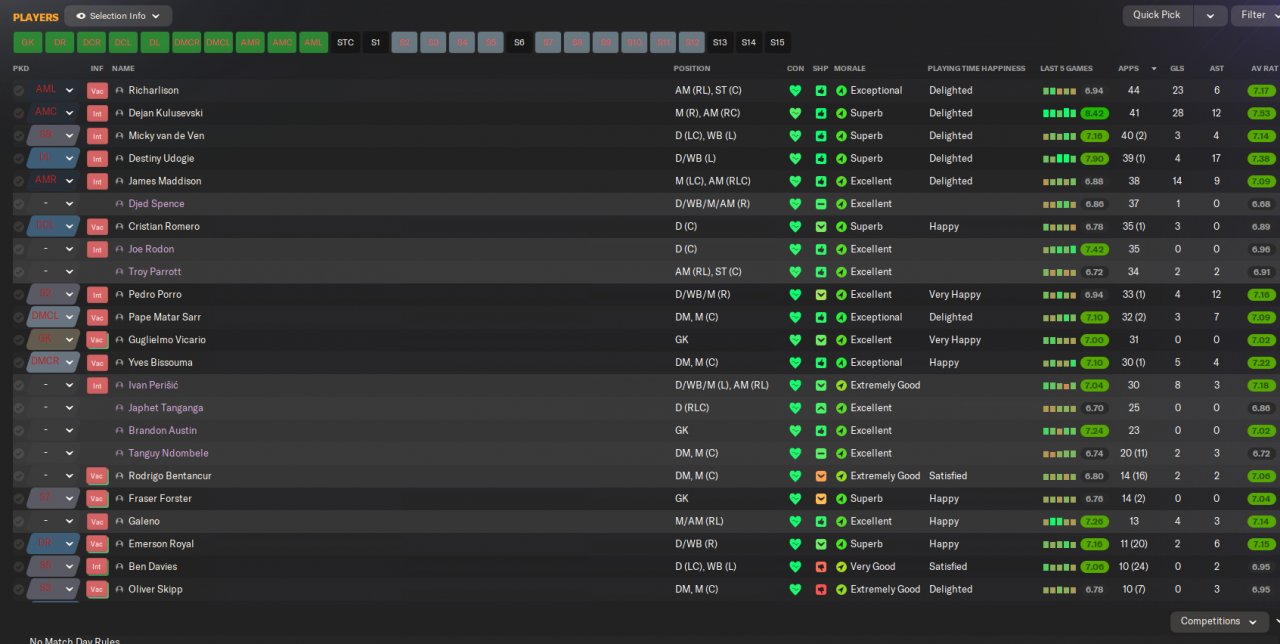
Task: Open Djed Spence's unassigned position dropdown
Action: (54, 204)
